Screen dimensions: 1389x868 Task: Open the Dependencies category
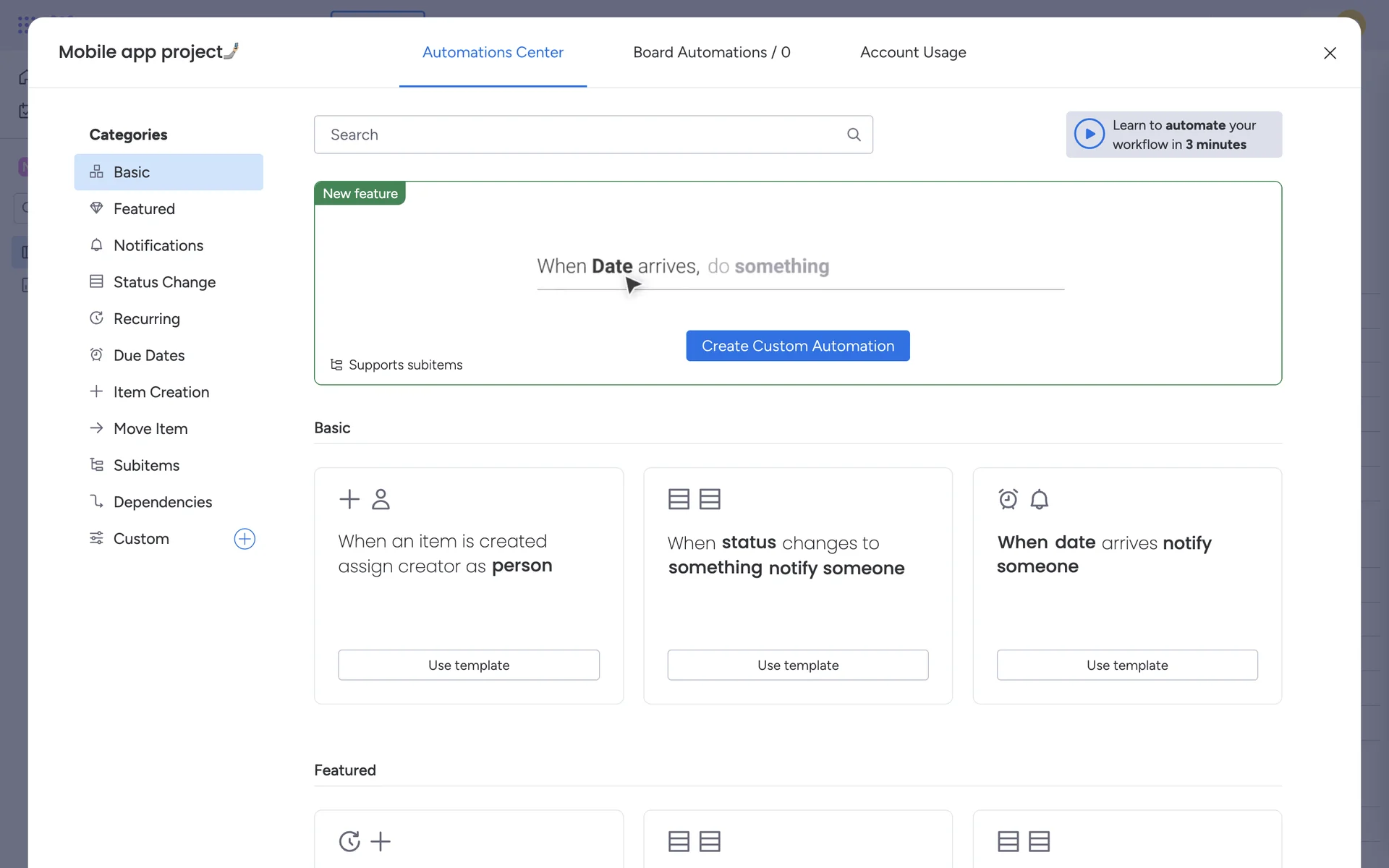[x=162, y=502]
